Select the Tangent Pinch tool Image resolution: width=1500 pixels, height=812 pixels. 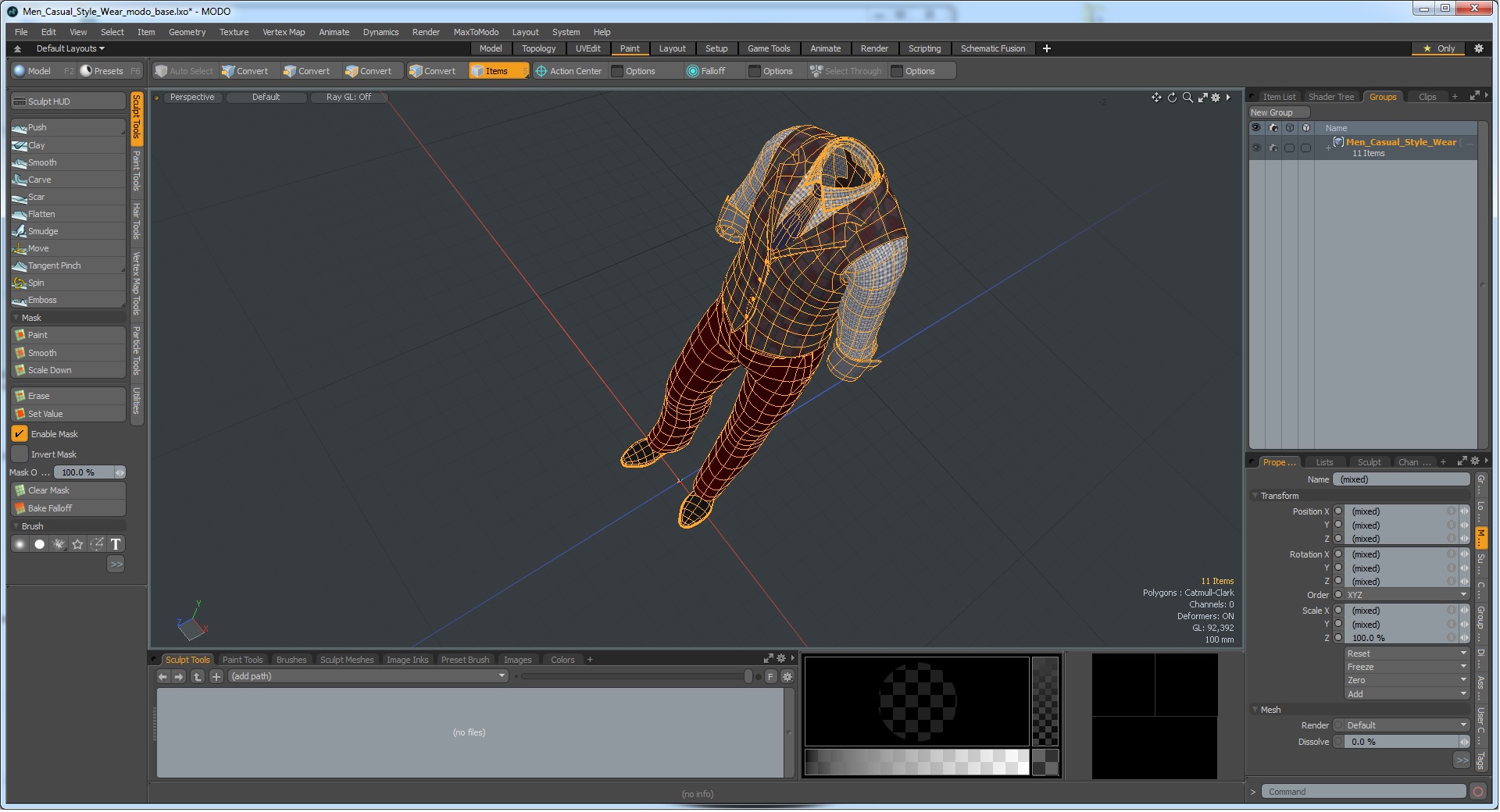point(68,265)
